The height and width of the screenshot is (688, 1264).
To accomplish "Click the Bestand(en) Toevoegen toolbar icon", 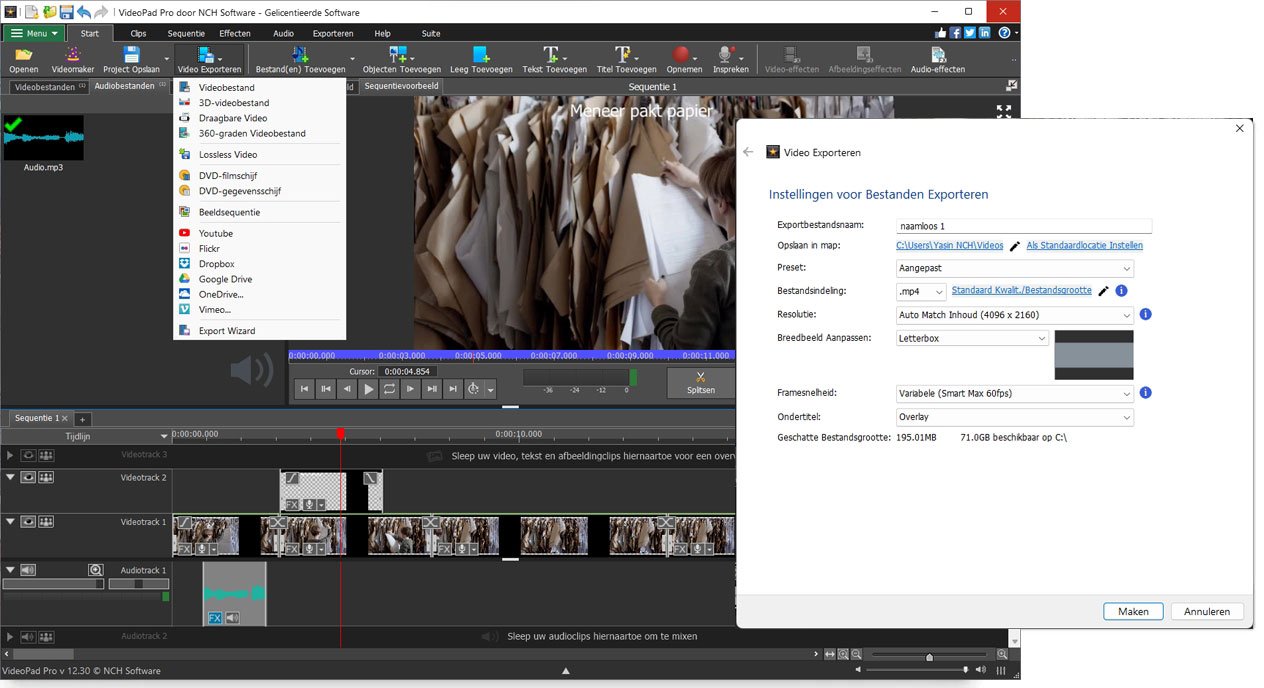I will coord(298,54).
